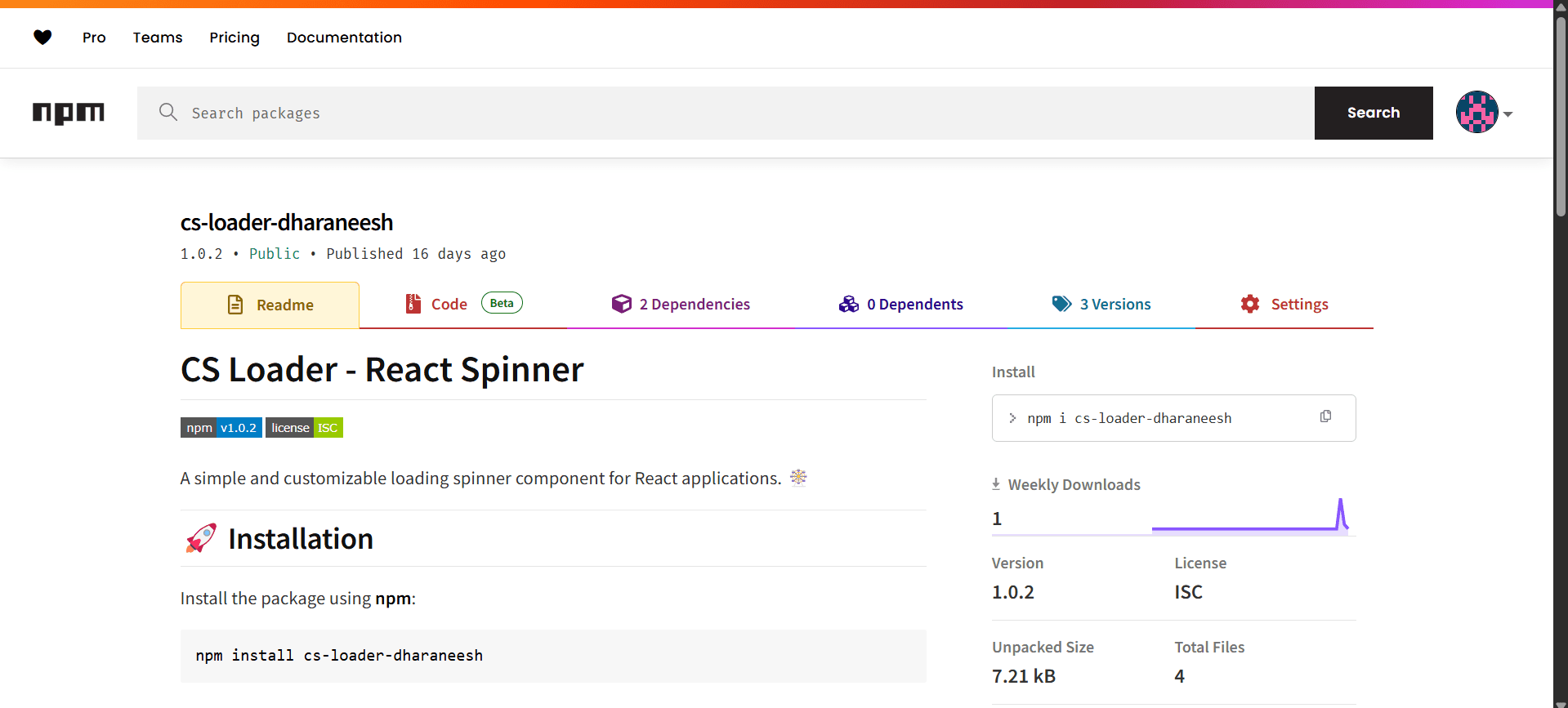Open the Readme tab
This screenshot has height=708, width=1568.
270,305
